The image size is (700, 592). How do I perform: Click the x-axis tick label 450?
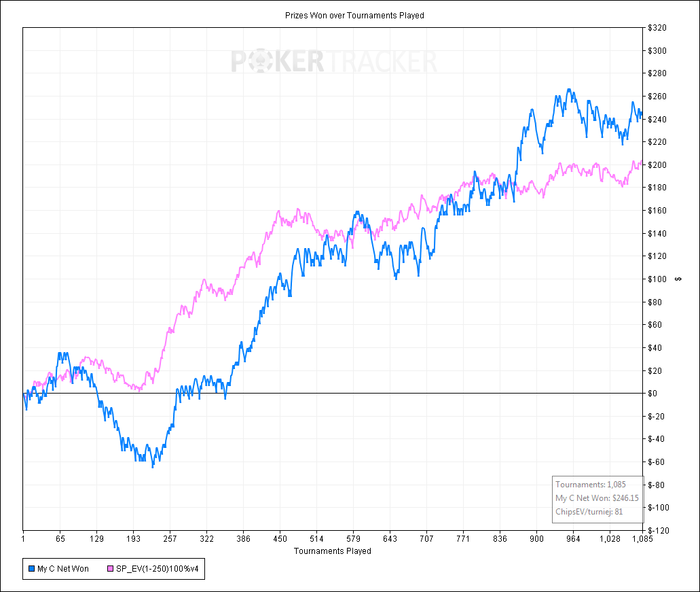(x=280, y=539)
